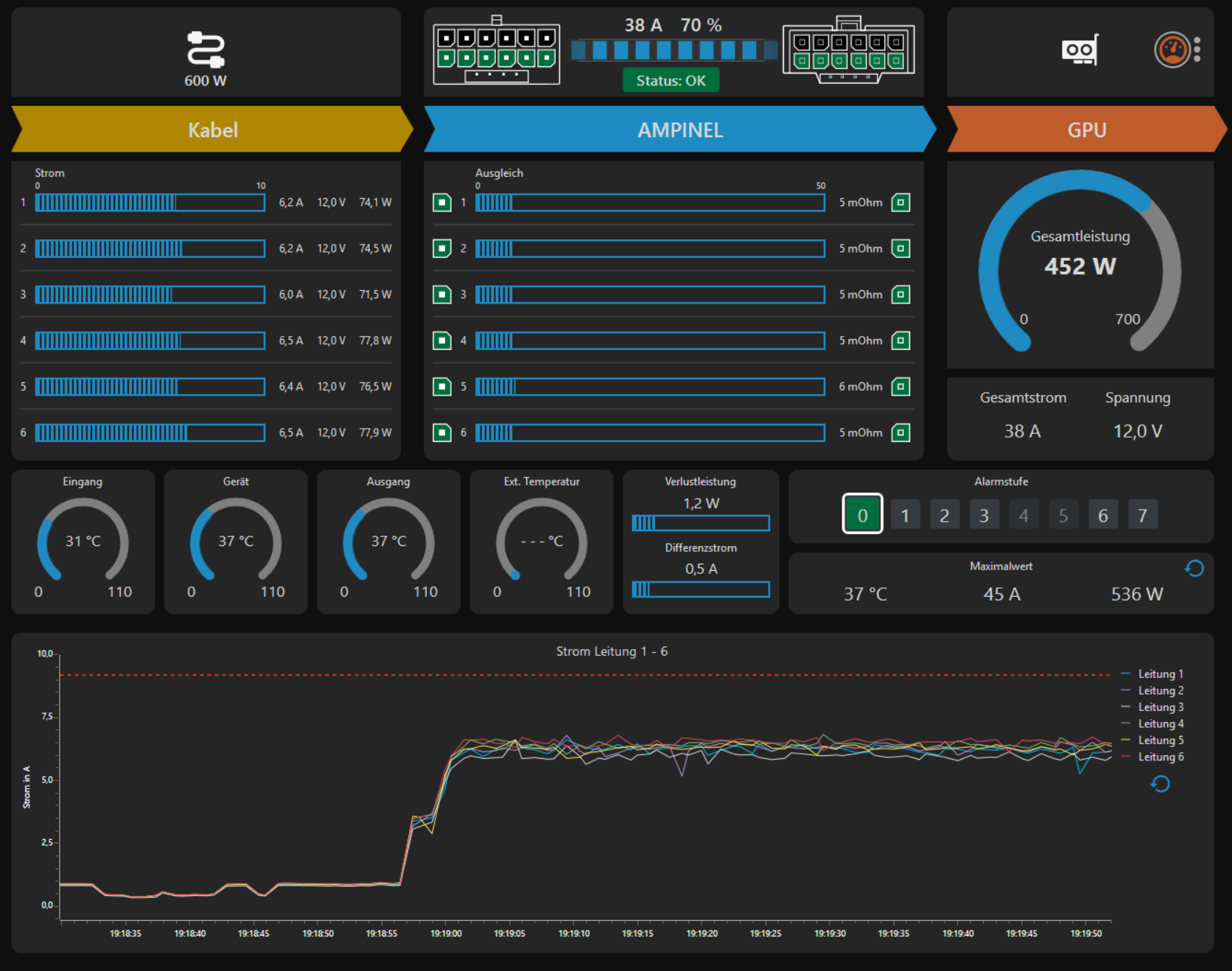Viewport: 1232px width, 971px height.
Task: Click the green pin icon before Ausgleich row 1
Action: (x=442, y=203)
